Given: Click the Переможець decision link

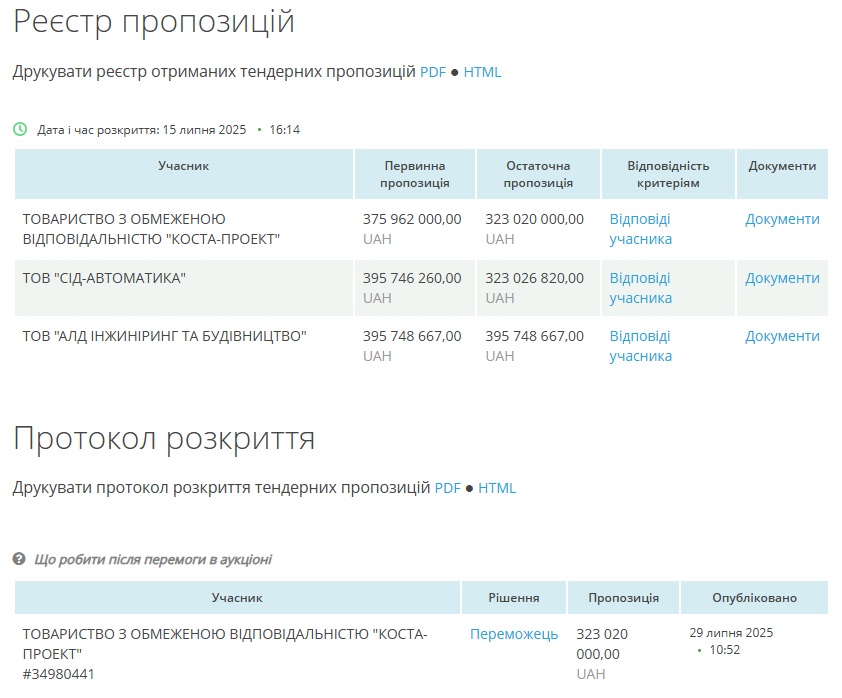Looking at the screenshot, I should point(514,634).
